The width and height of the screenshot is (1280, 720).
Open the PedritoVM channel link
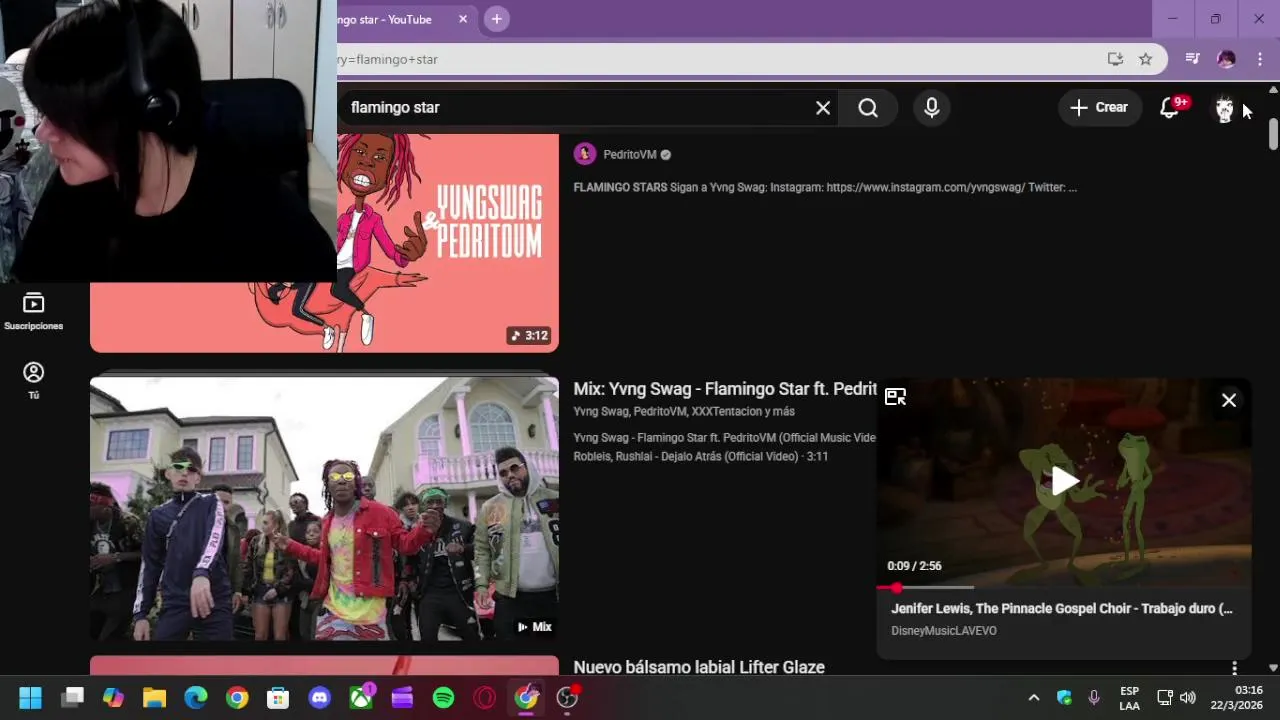coord(629,155)
